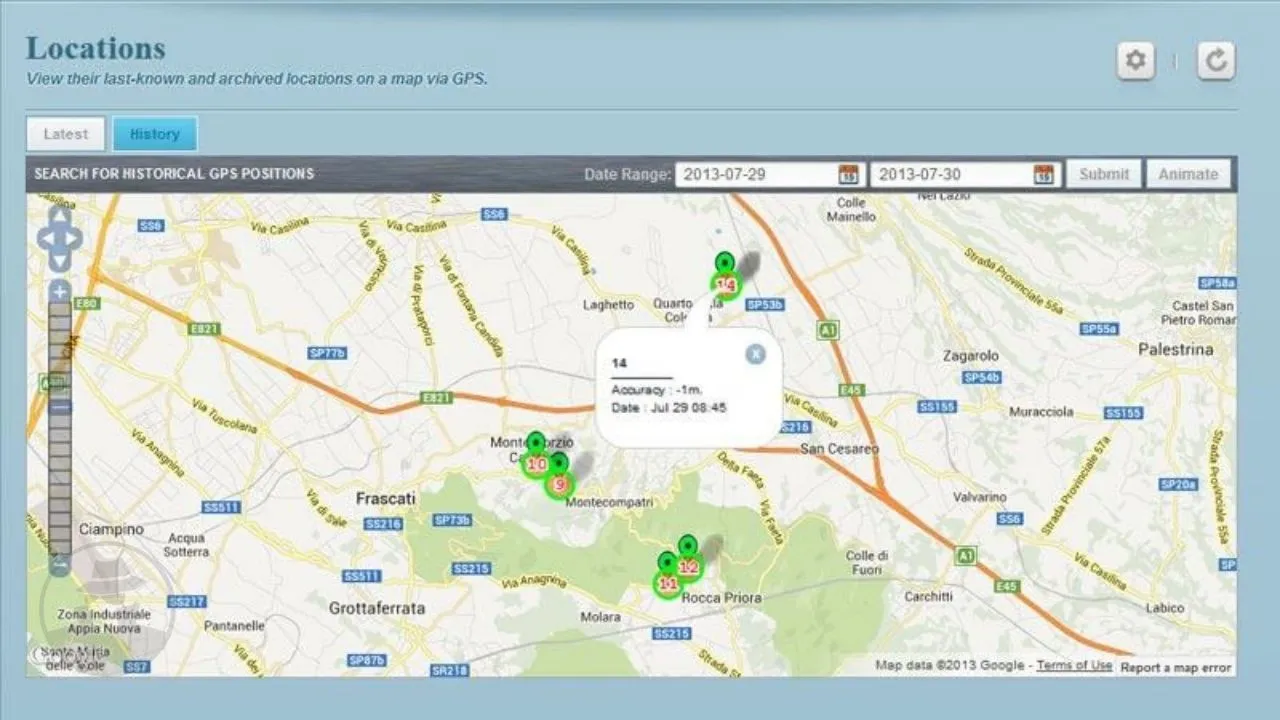This screenshot has height=720, width=1280.
Task: Zoom in with the plus button
Action: (x=60, y=292)
